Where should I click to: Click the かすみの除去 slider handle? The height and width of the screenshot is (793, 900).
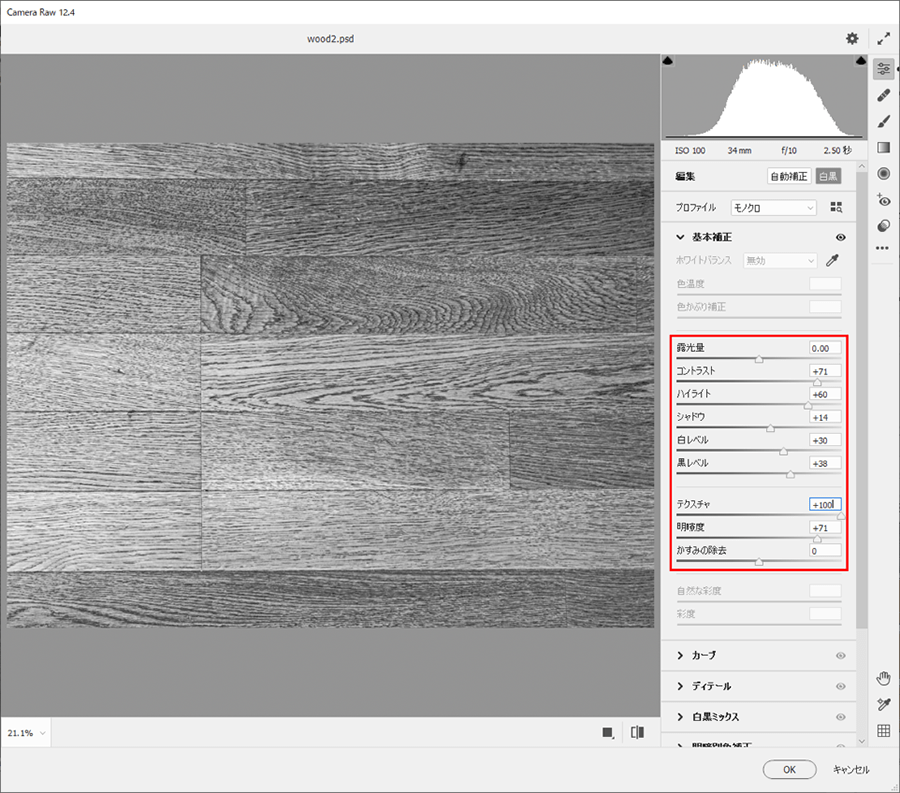pyautogui.click(x=759, y=562)
